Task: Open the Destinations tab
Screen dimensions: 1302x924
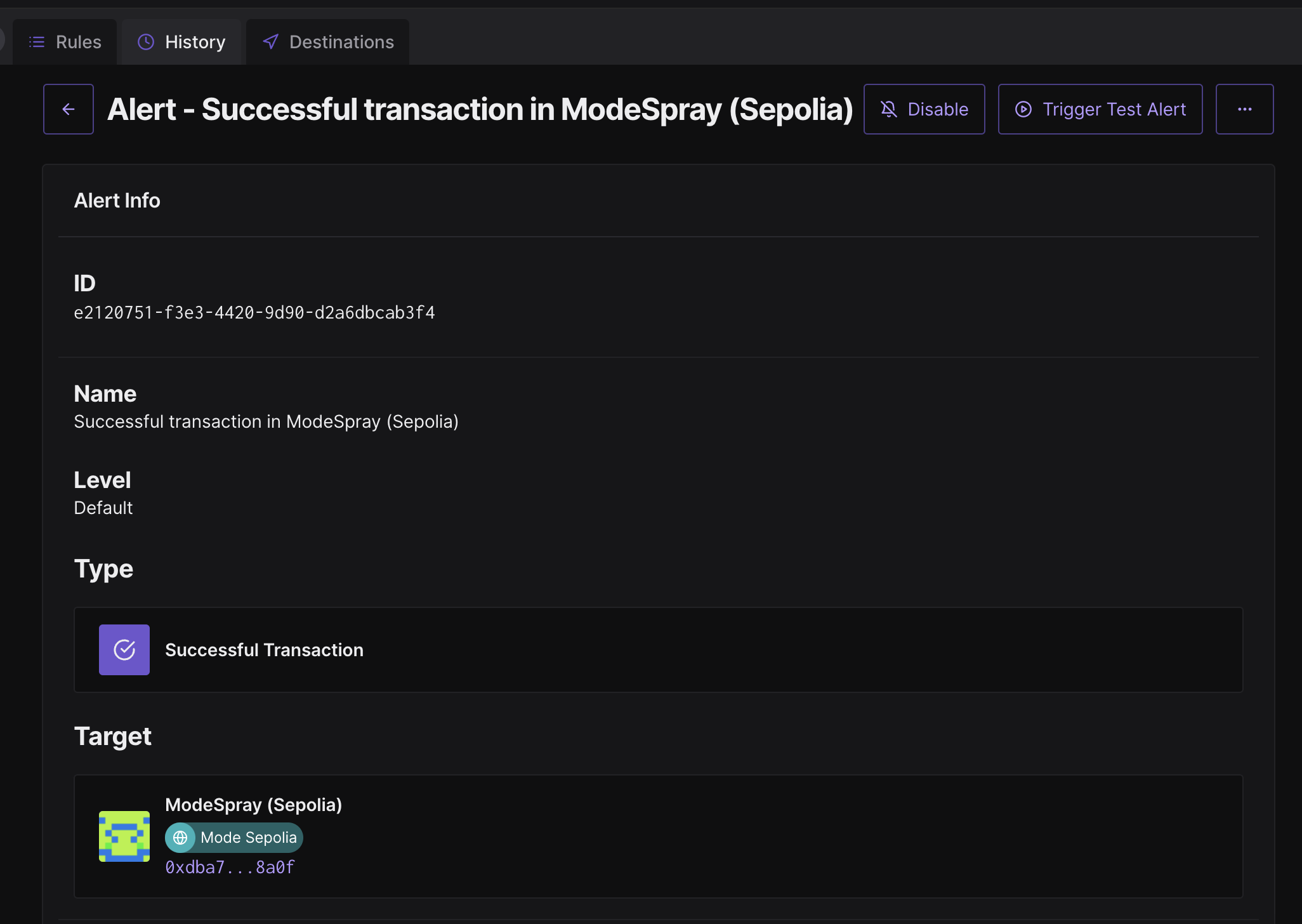Action: [x=328, y=42]
